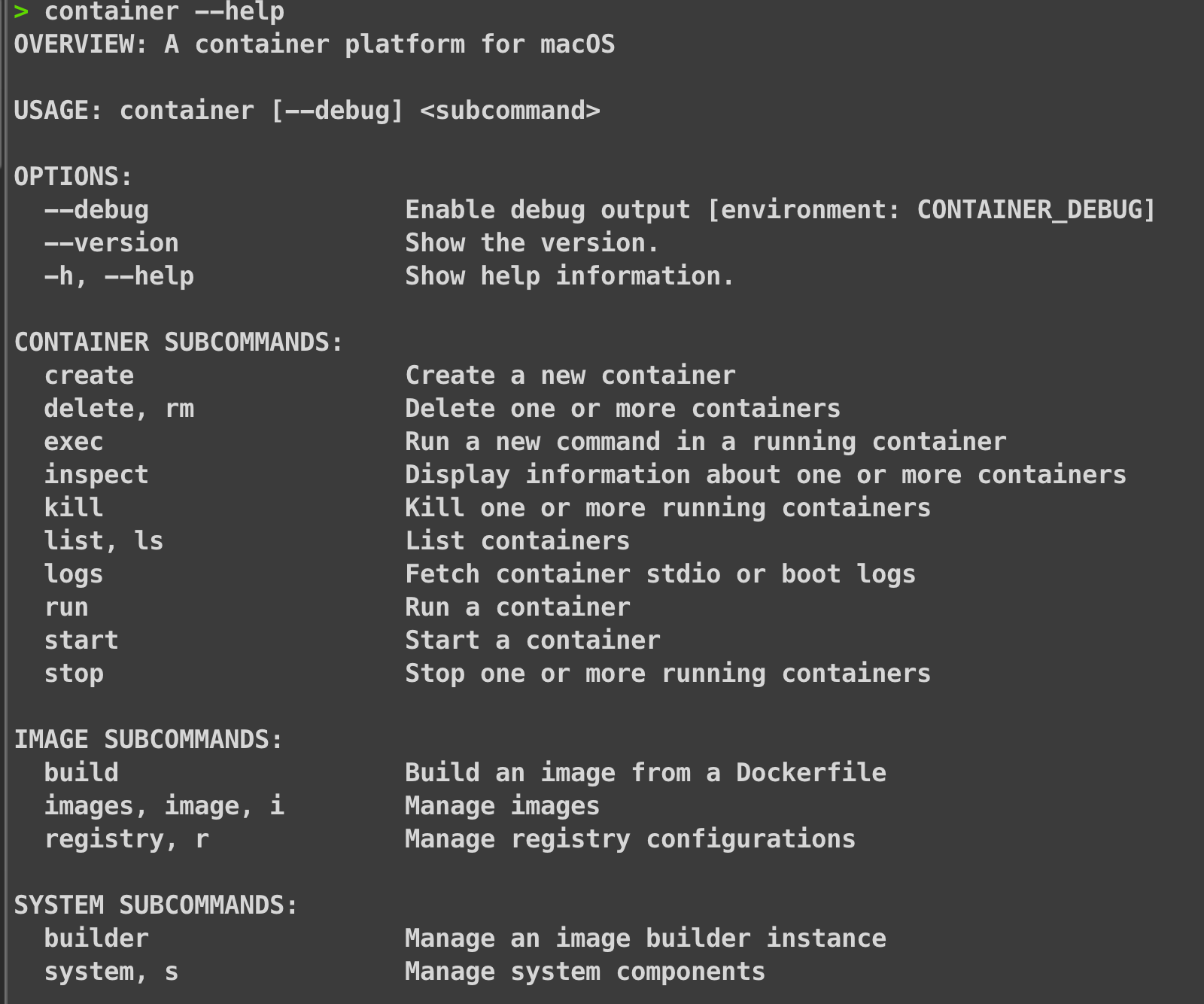Click the '-h, --help' option entry
The image size is (1204, 1004).
point(119,276)
